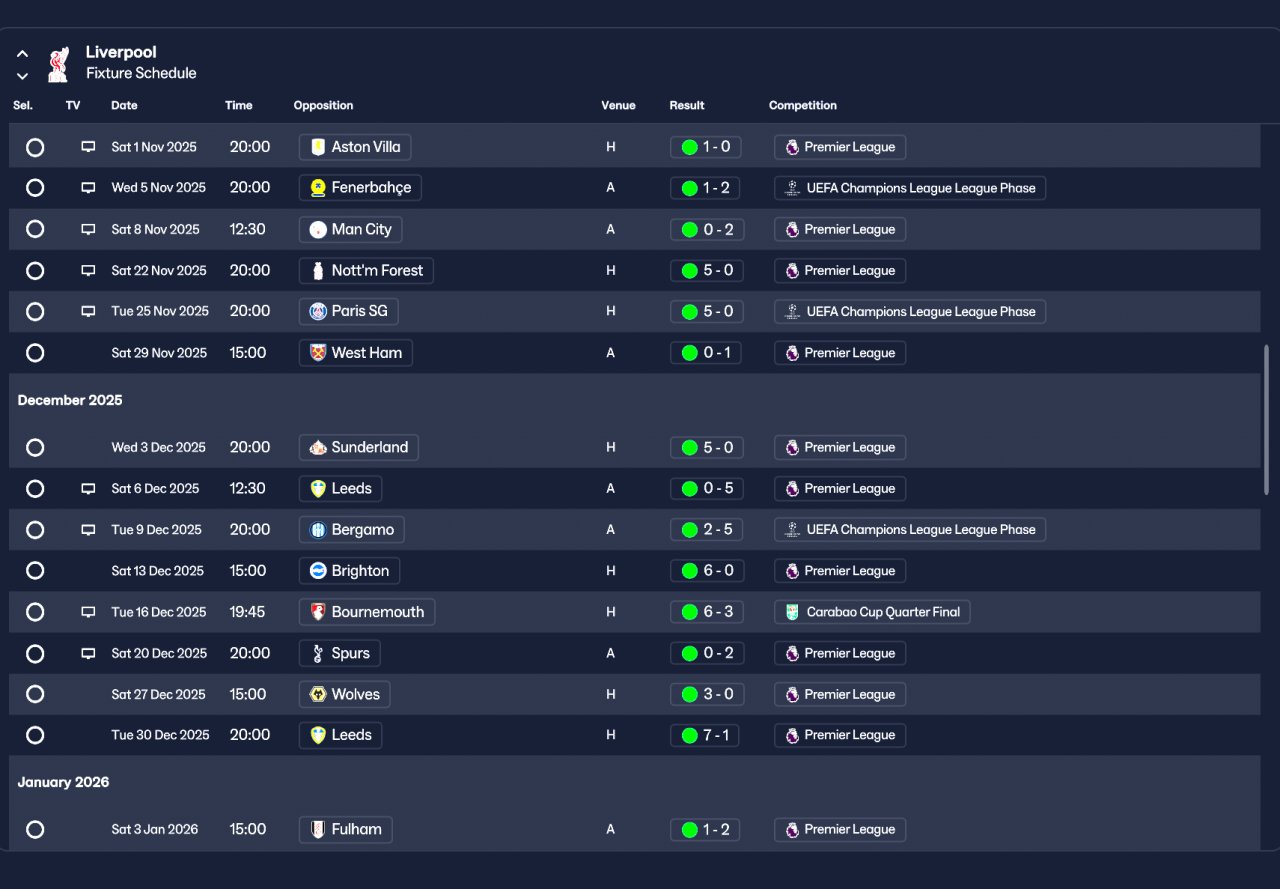
Task: Select radio button for Tue 30 Dec Leeds match
Action: click(35, 735)
